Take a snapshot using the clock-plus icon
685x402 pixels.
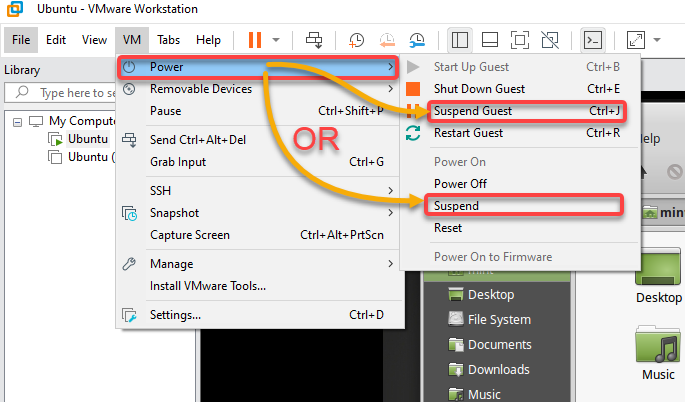tap(356, 40)
